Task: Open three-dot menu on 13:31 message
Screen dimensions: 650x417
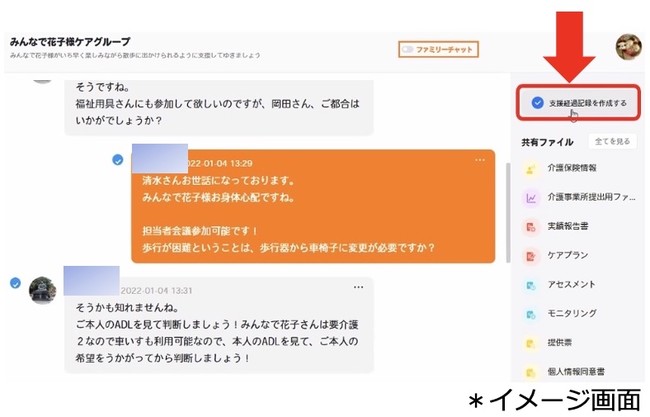Action: tap(359, 287)
